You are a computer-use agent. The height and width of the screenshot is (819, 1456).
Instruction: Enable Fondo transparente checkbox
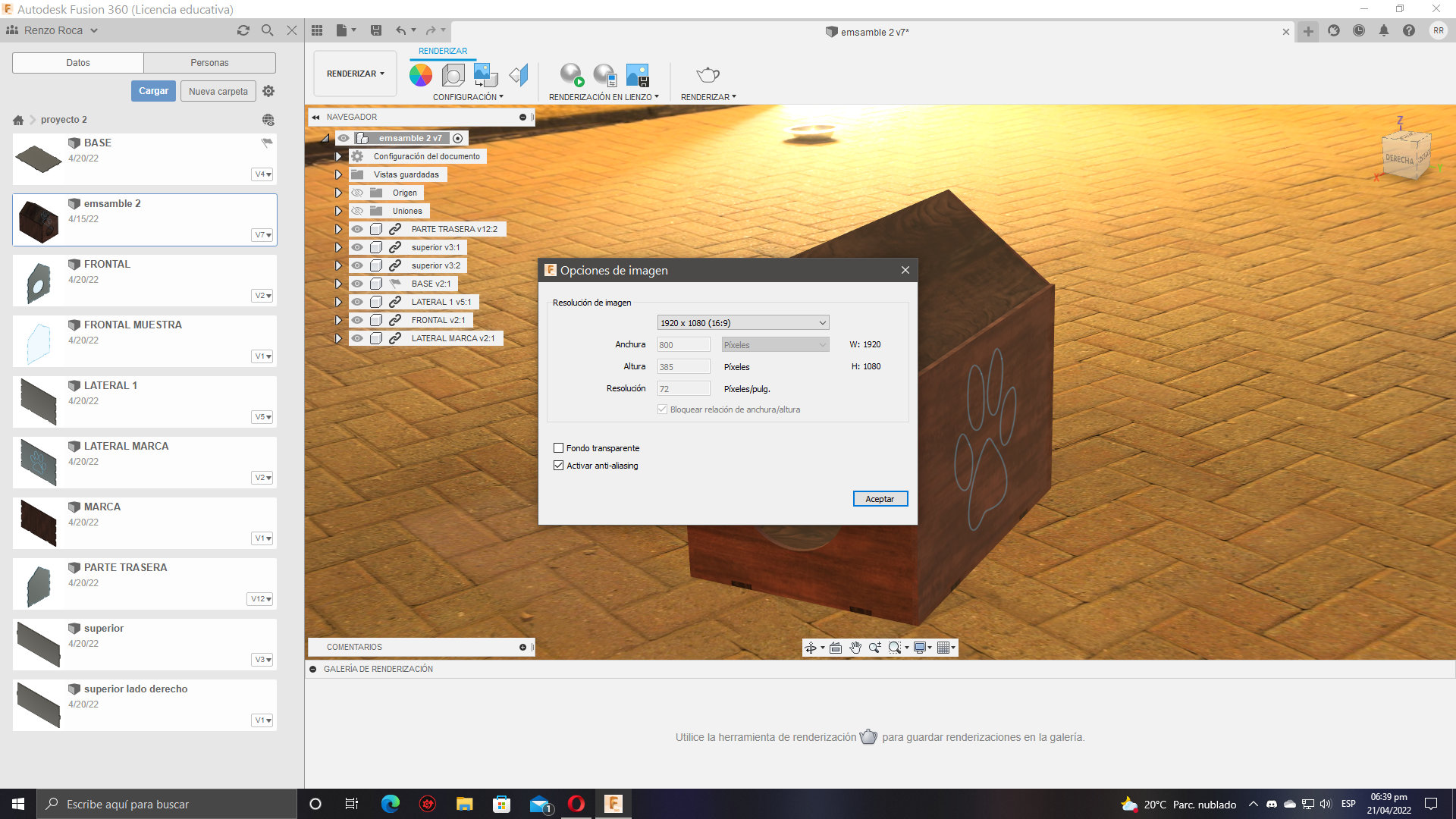(559, 448)
